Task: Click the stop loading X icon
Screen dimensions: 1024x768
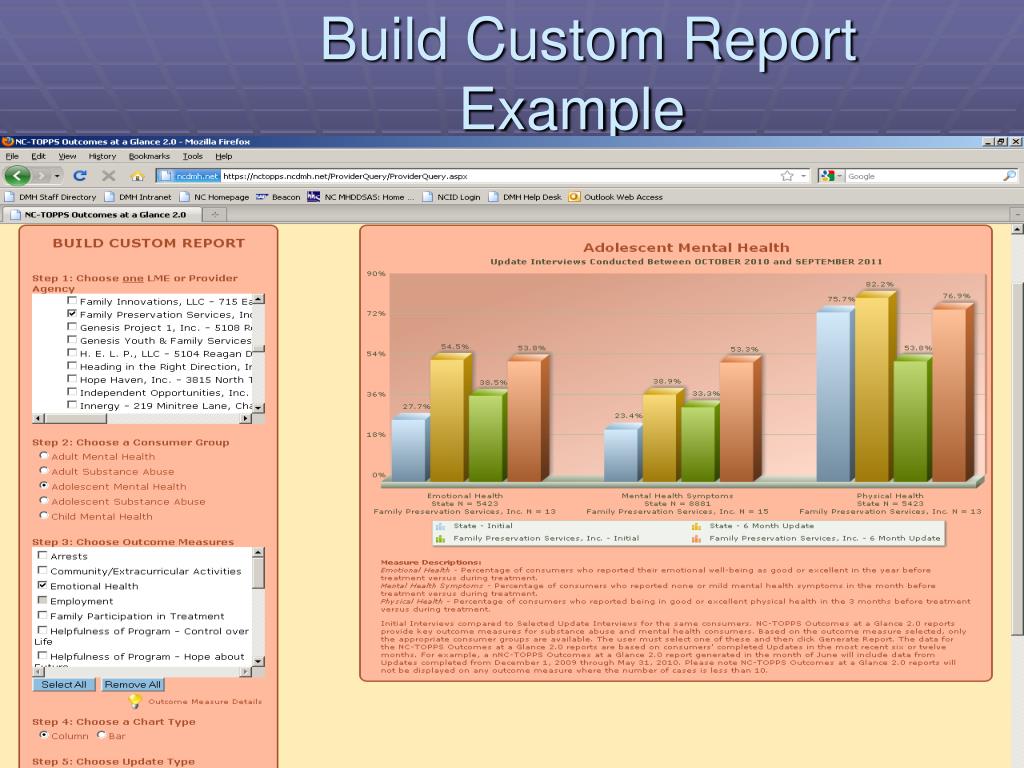Action: pyautogui.click(x=108, y=176)
